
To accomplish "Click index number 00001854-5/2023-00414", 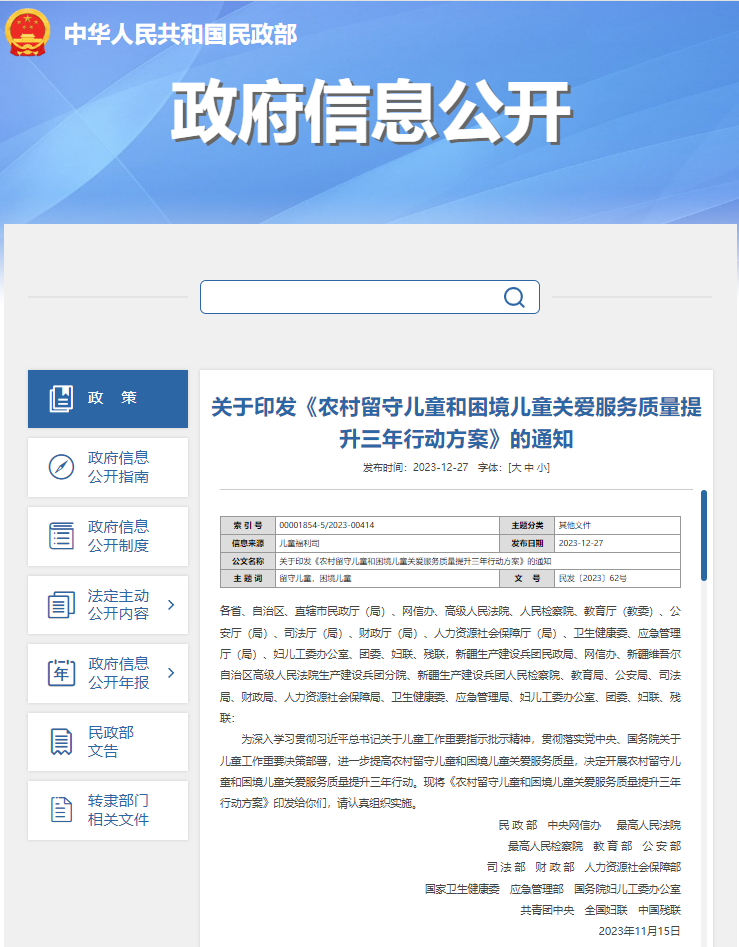I will tap(327, 525).
